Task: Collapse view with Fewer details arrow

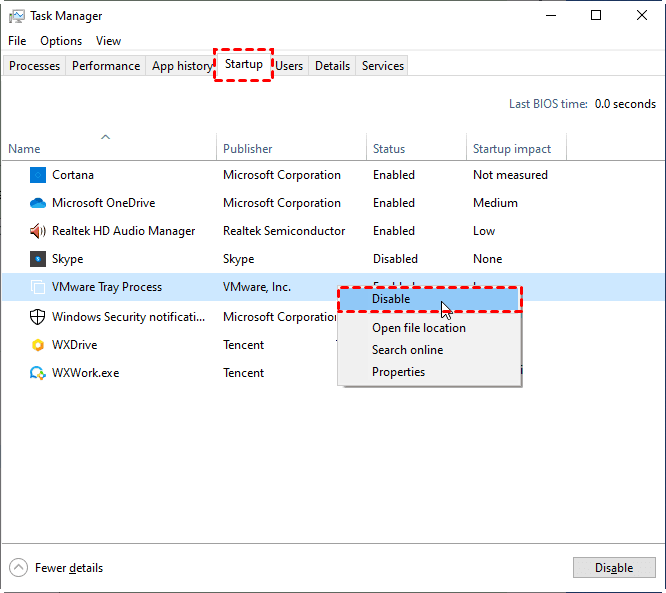Action: coord(19,568)
